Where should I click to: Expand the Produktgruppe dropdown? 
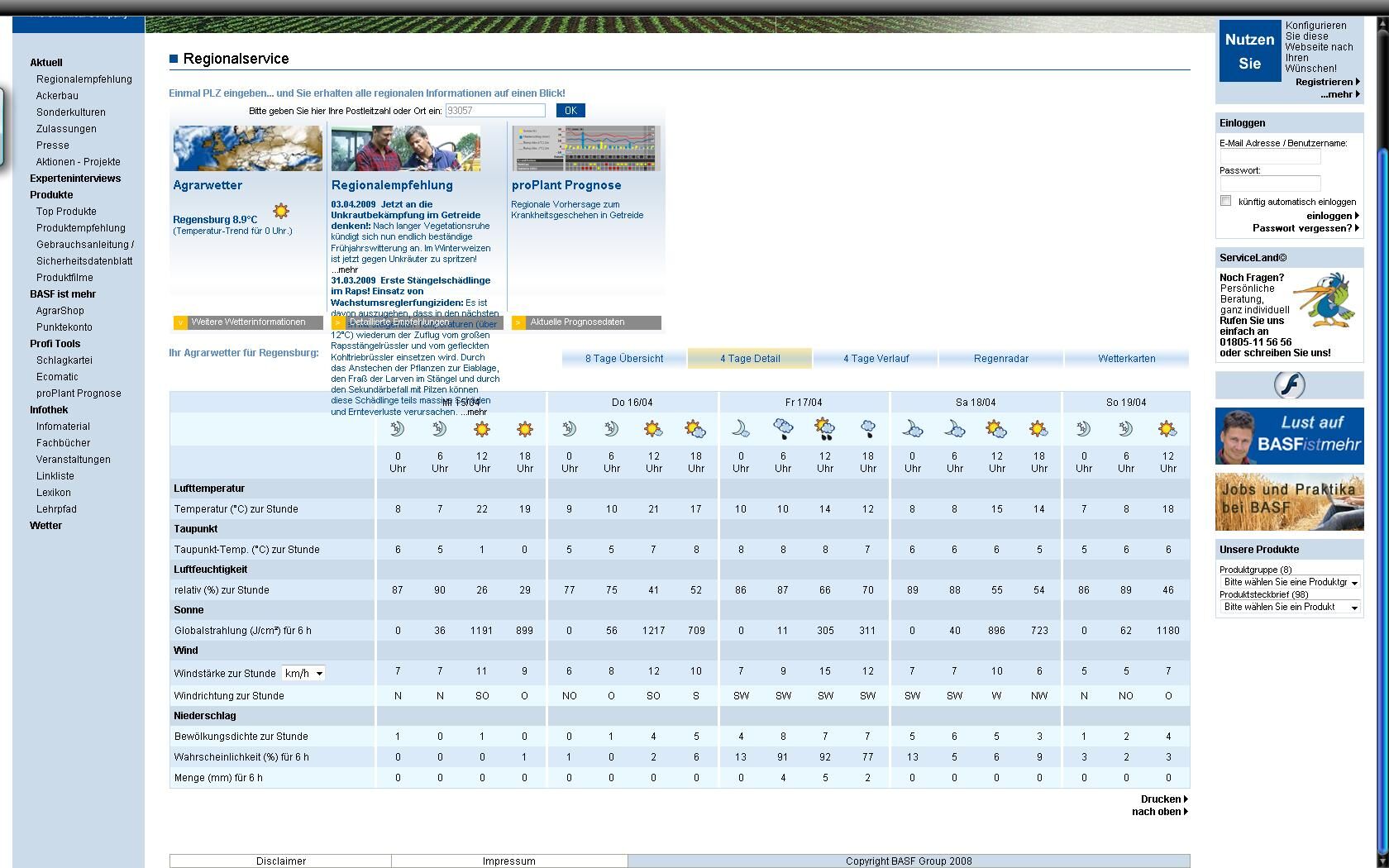[x=1290, y=582]
